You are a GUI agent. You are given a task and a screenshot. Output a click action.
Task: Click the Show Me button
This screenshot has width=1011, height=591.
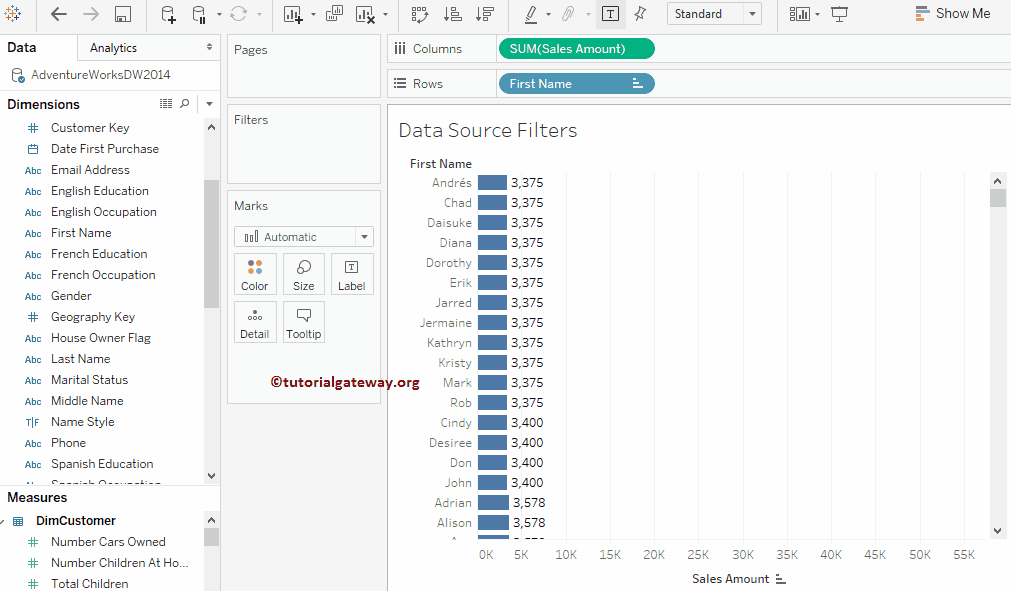953,13
